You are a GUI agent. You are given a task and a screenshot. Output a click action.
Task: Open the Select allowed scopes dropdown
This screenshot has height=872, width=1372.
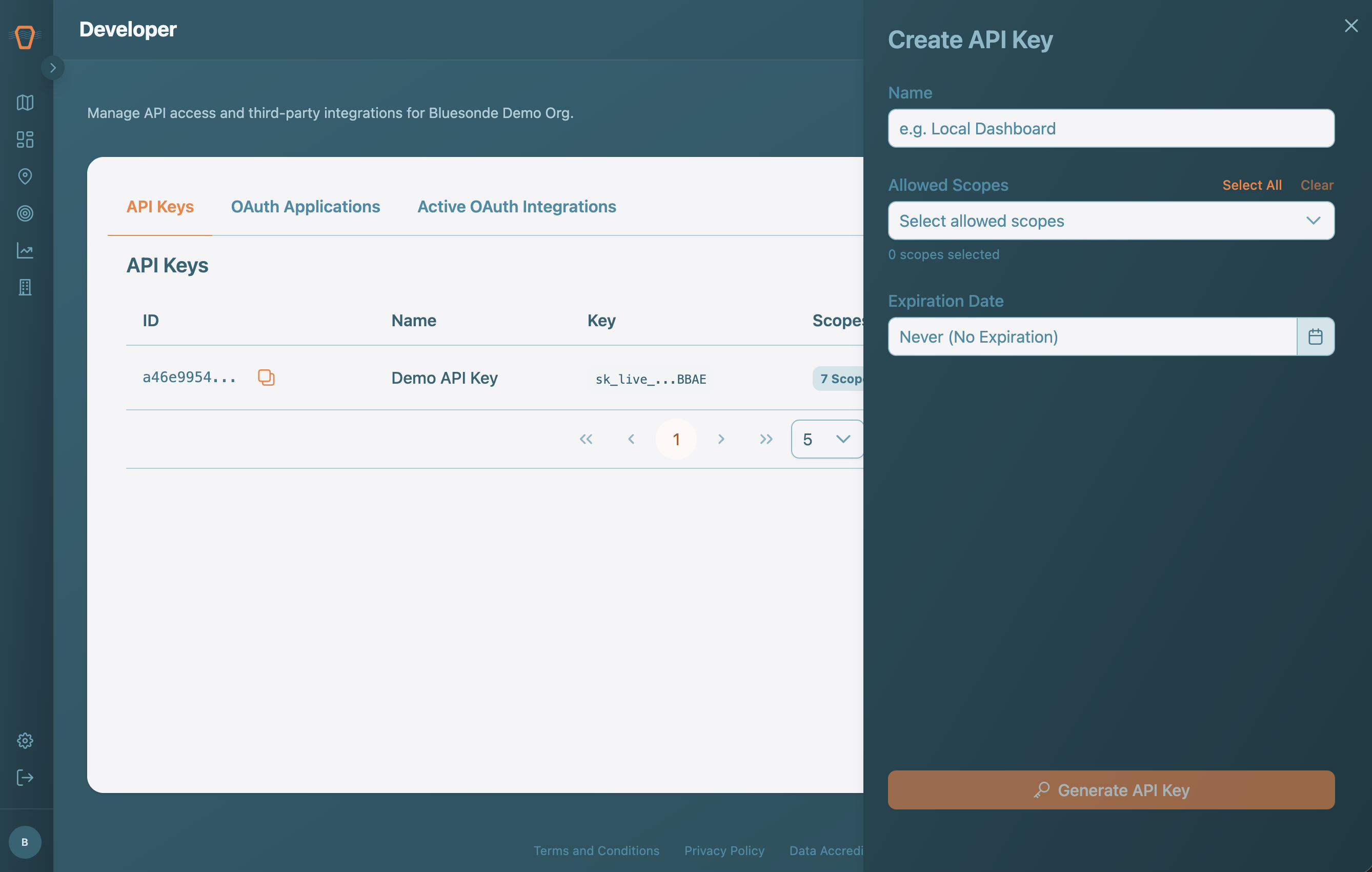(1111, 221)
